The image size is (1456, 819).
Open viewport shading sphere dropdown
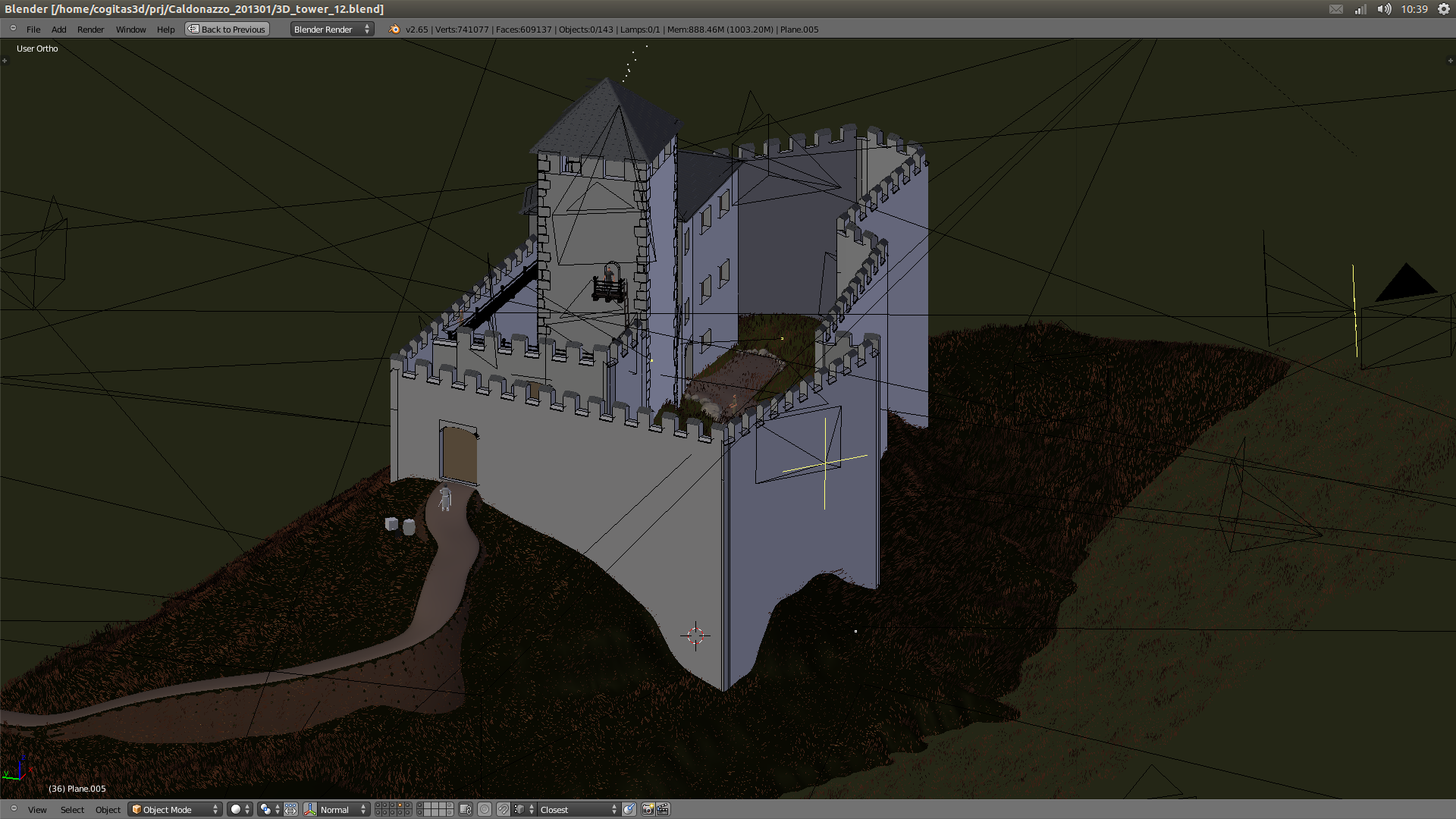(240, 809)
